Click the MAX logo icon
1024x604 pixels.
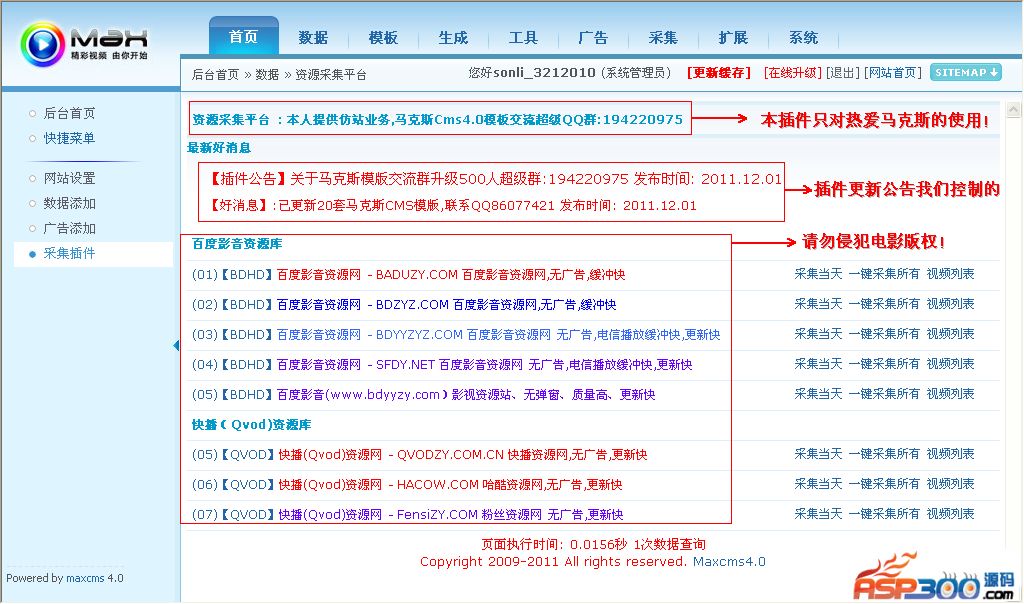42,44
